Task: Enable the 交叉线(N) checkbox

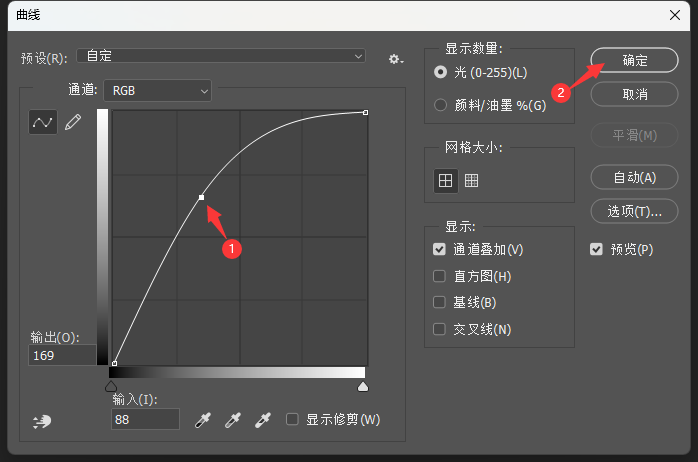Action: pos(439,329)
